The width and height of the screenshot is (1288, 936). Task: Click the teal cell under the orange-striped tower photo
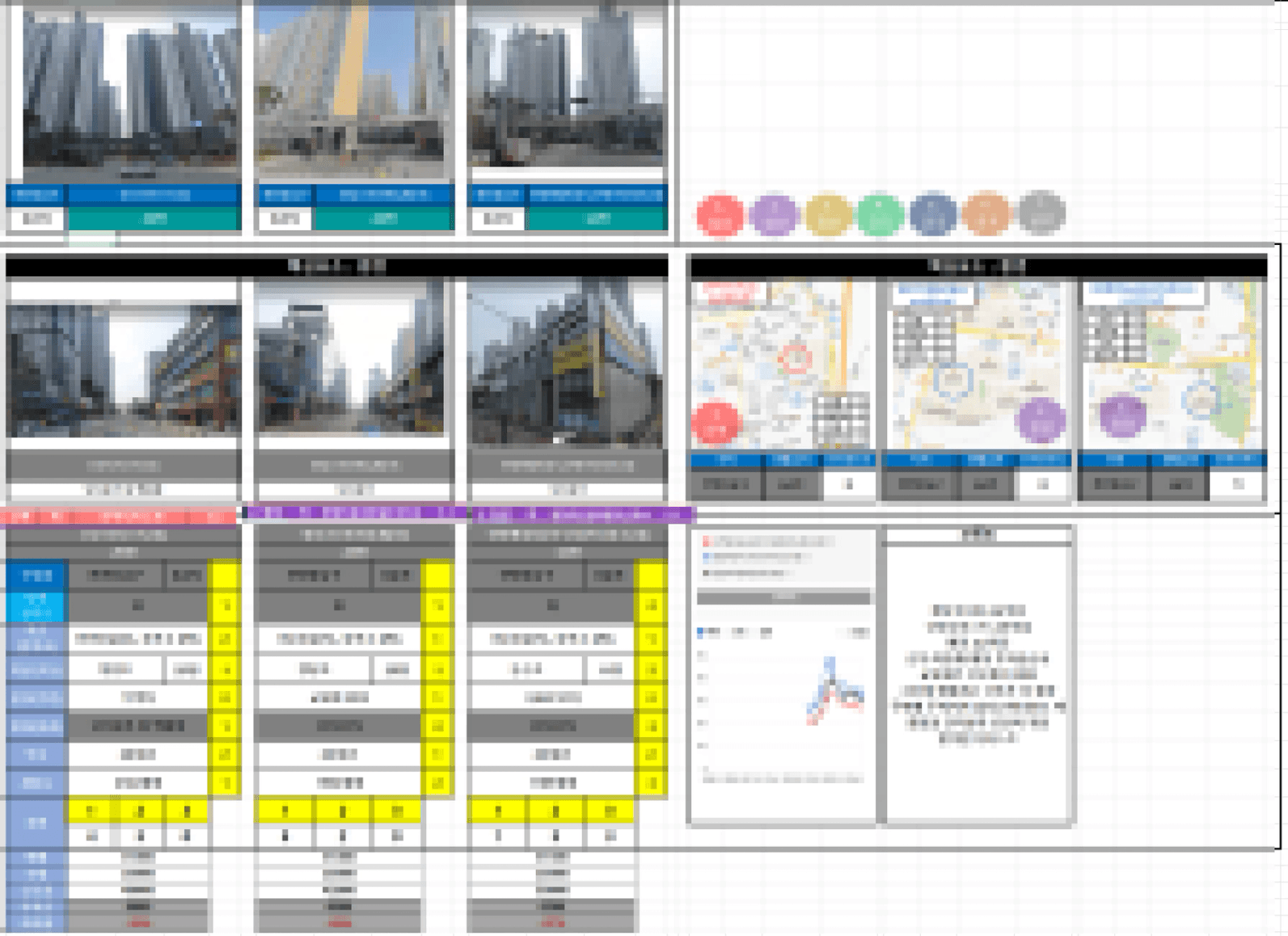[x=383, y=218]
